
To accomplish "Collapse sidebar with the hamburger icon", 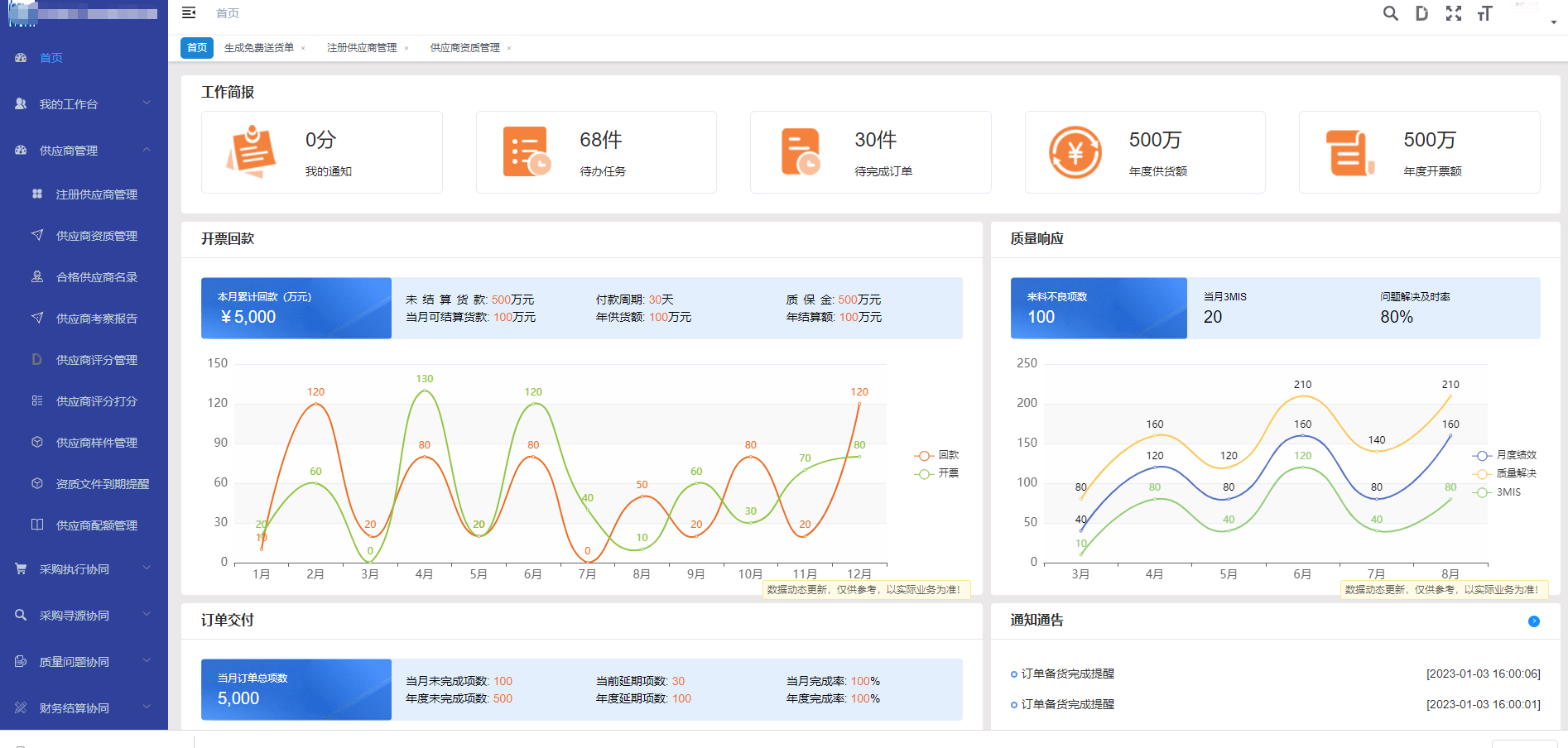I will [189, 12].
